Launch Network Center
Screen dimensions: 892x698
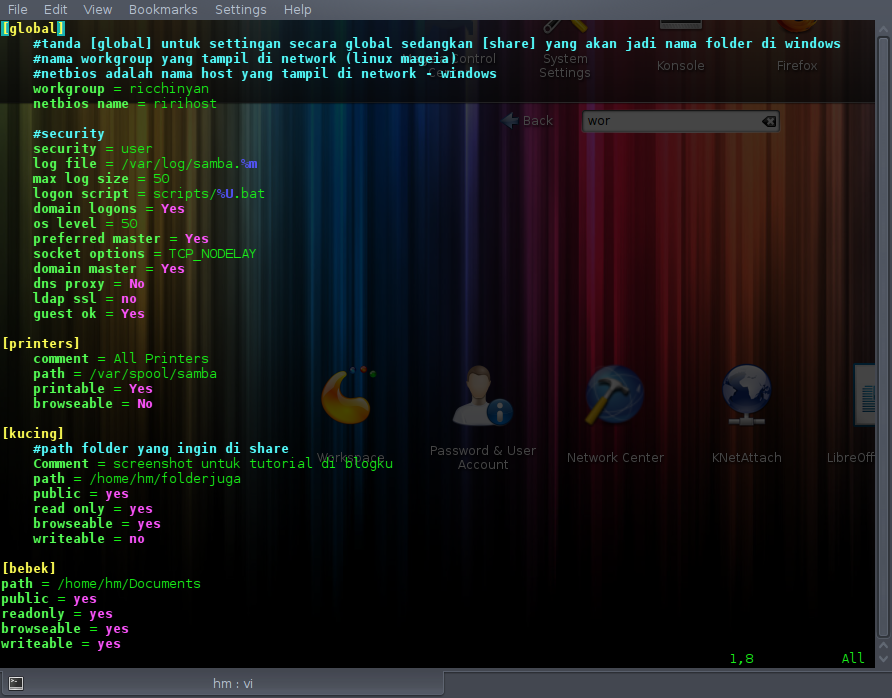[x=615, y=395]
